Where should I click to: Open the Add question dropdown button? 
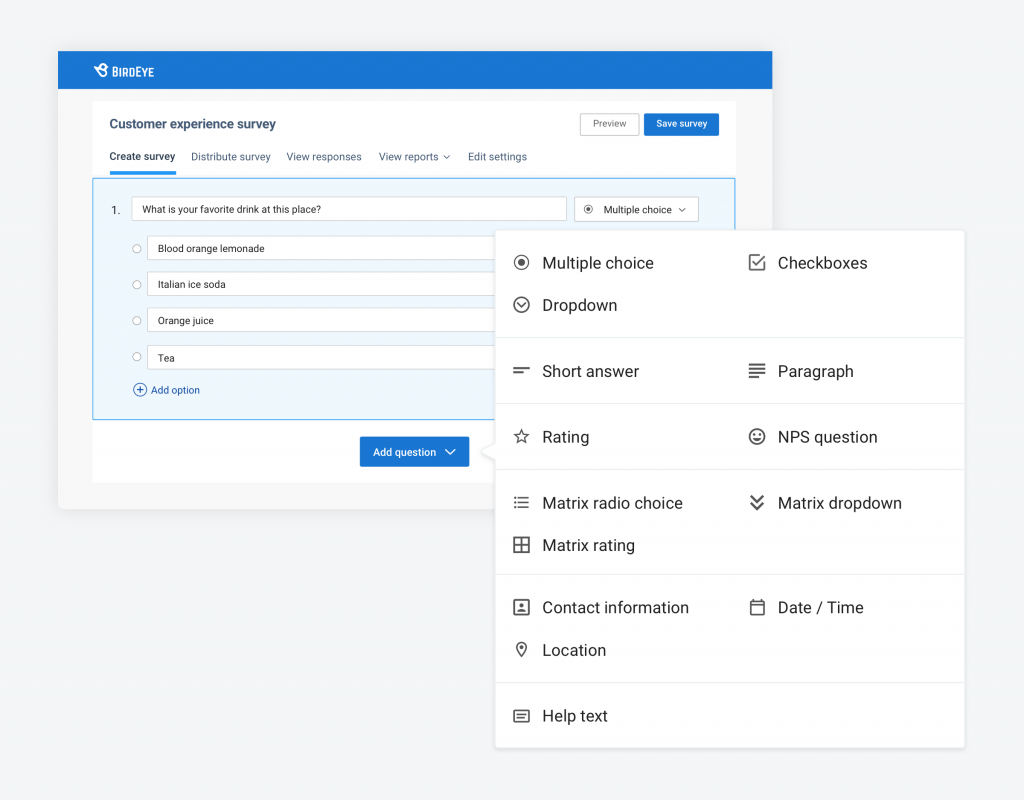[x=414, y=452]
